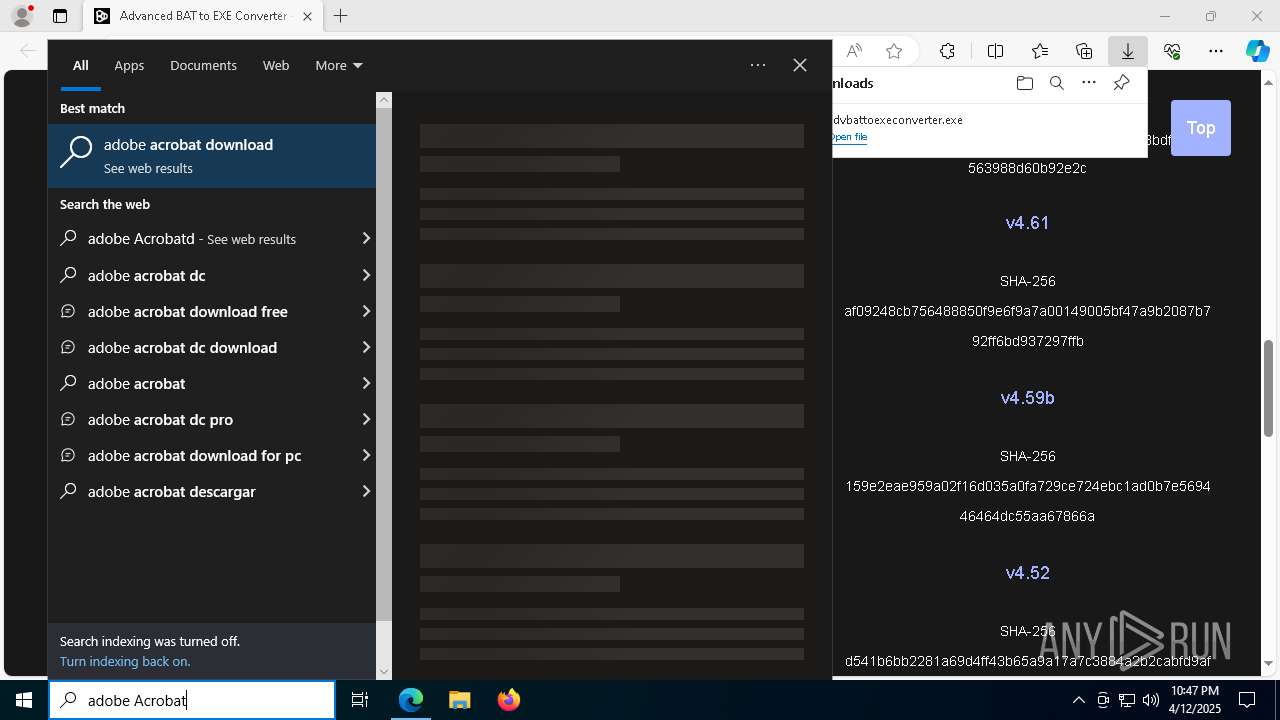Image resolution: width=1280 pixels, height=720 pixels.
Task: Search downloads magnifier icon
Action: [x=1056, y=83]
